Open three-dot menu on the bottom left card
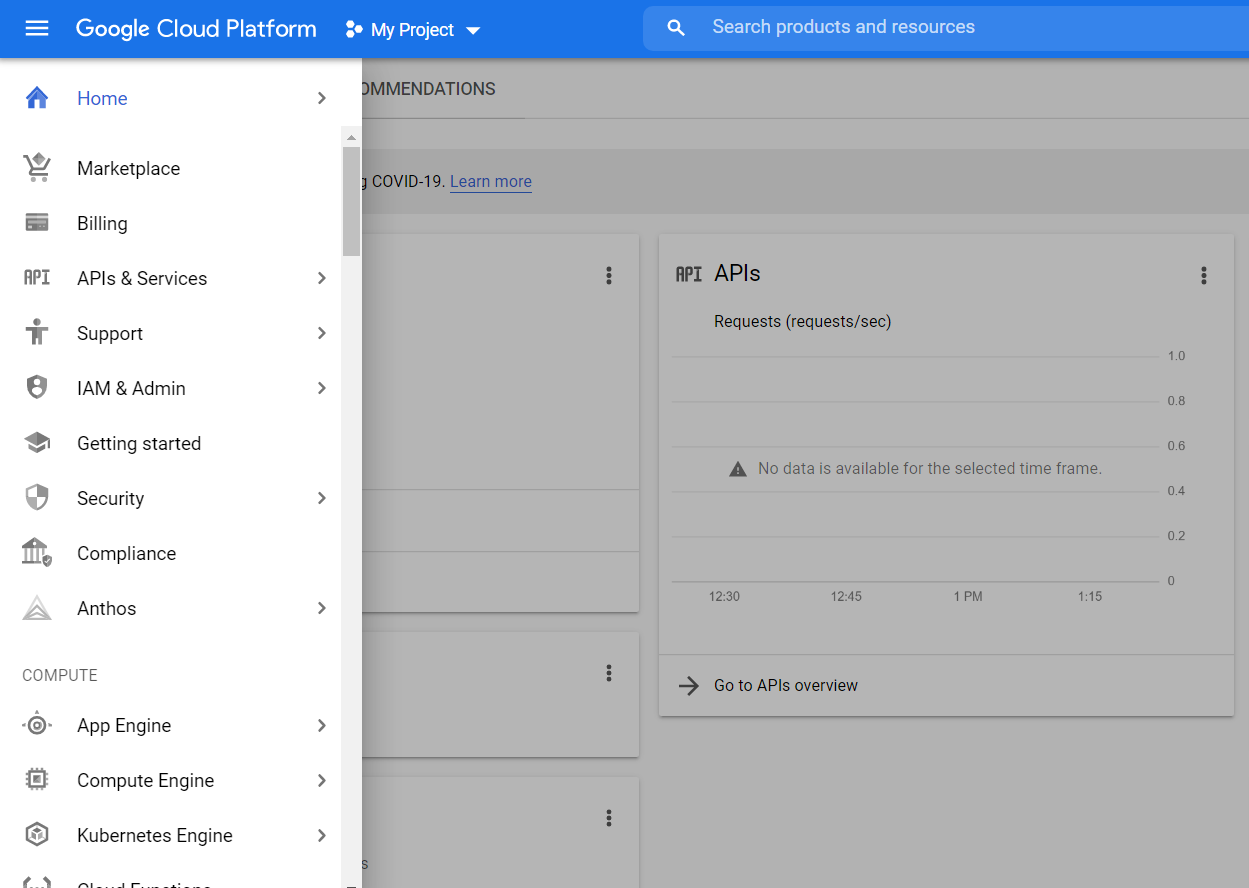 609,818
